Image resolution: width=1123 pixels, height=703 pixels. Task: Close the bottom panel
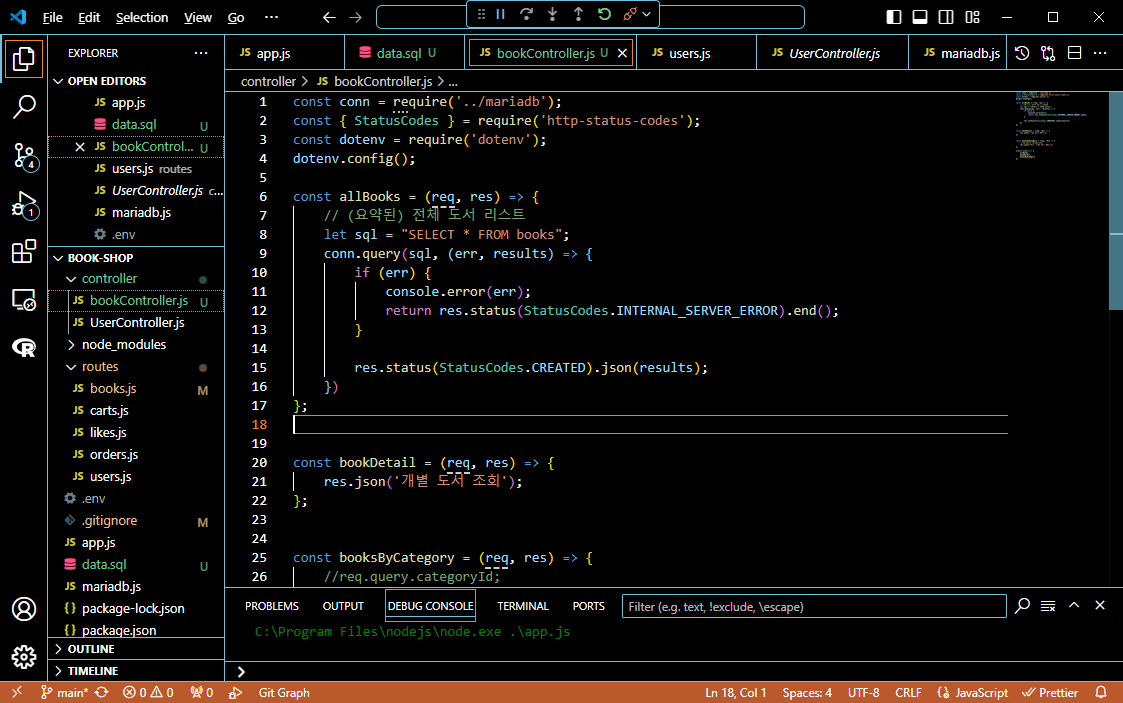coord(1100,606)
